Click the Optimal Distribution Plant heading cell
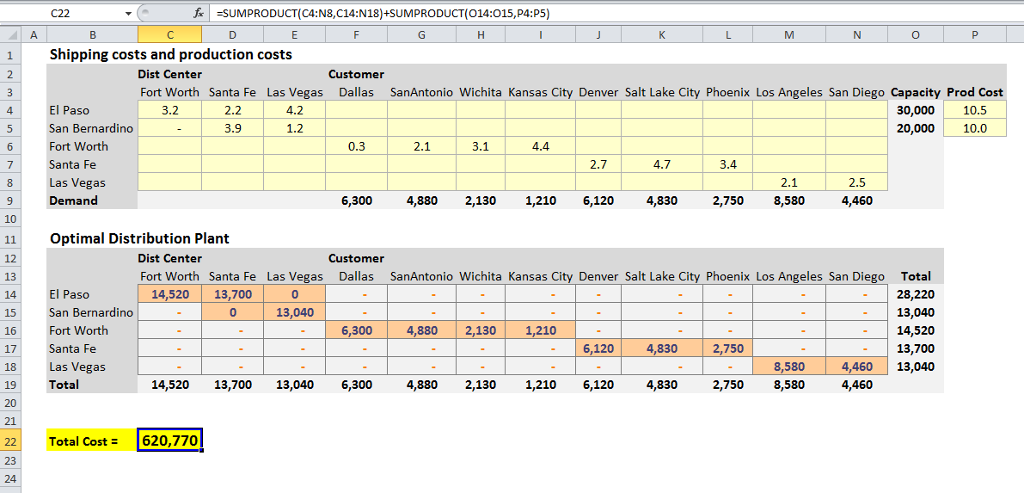The width and height of the screenshot is (1024, 493). 140,239
